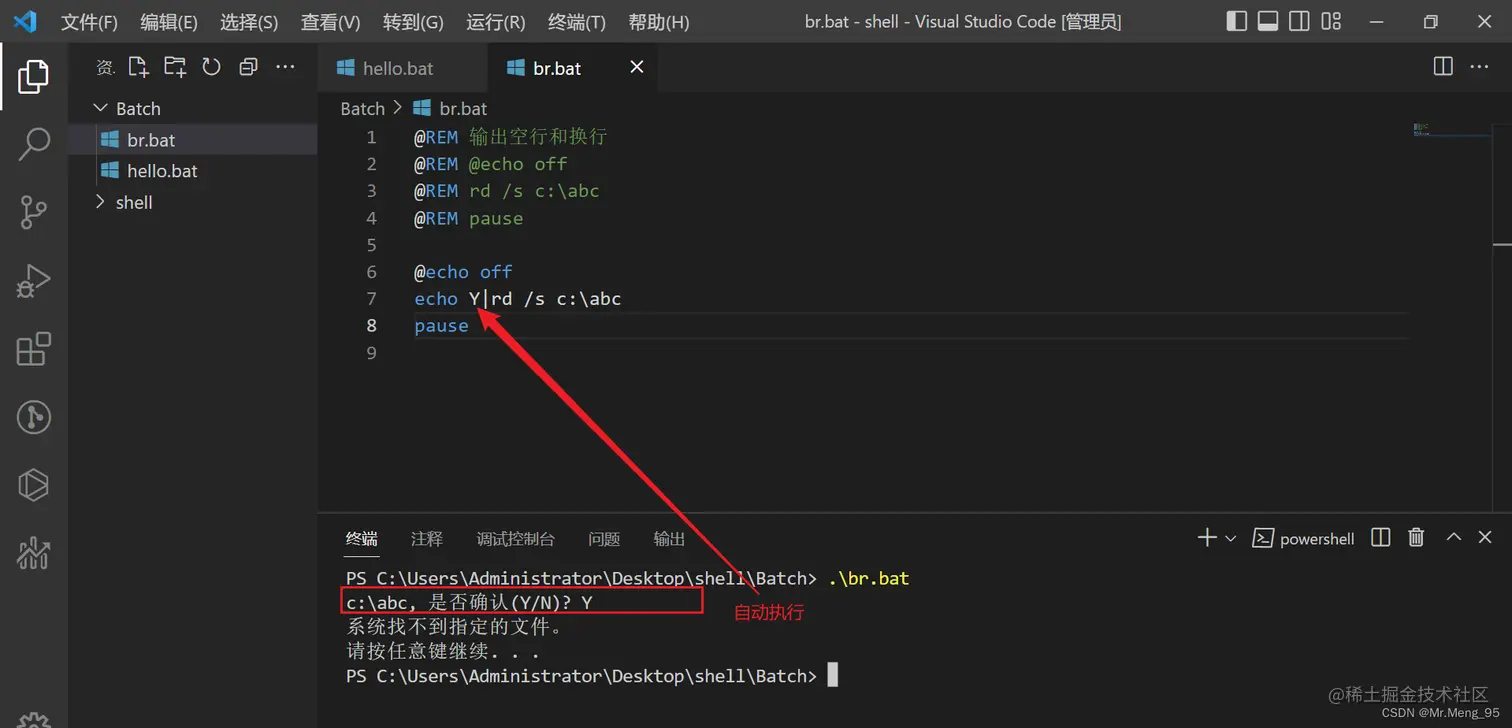Open br.bat in the Explorer tree
Screen dimensions: 1512x728
tap(192, 140)
